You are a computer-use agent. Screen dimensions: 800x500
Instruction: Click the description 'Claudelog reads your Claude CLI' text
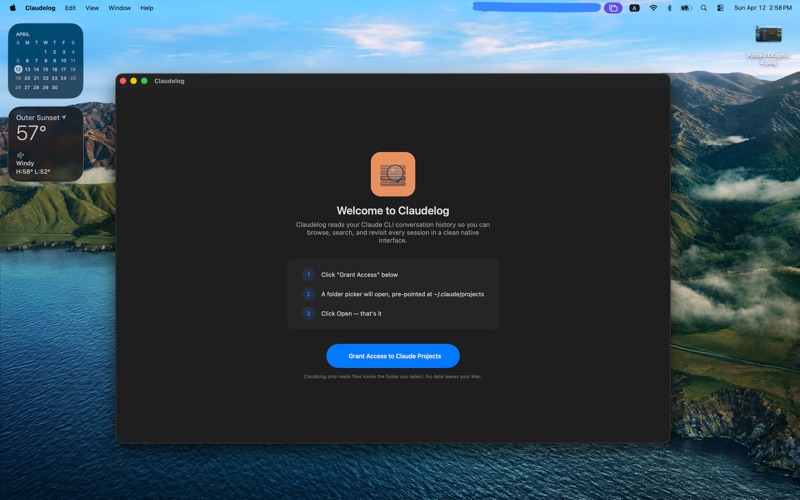[393, 232]
